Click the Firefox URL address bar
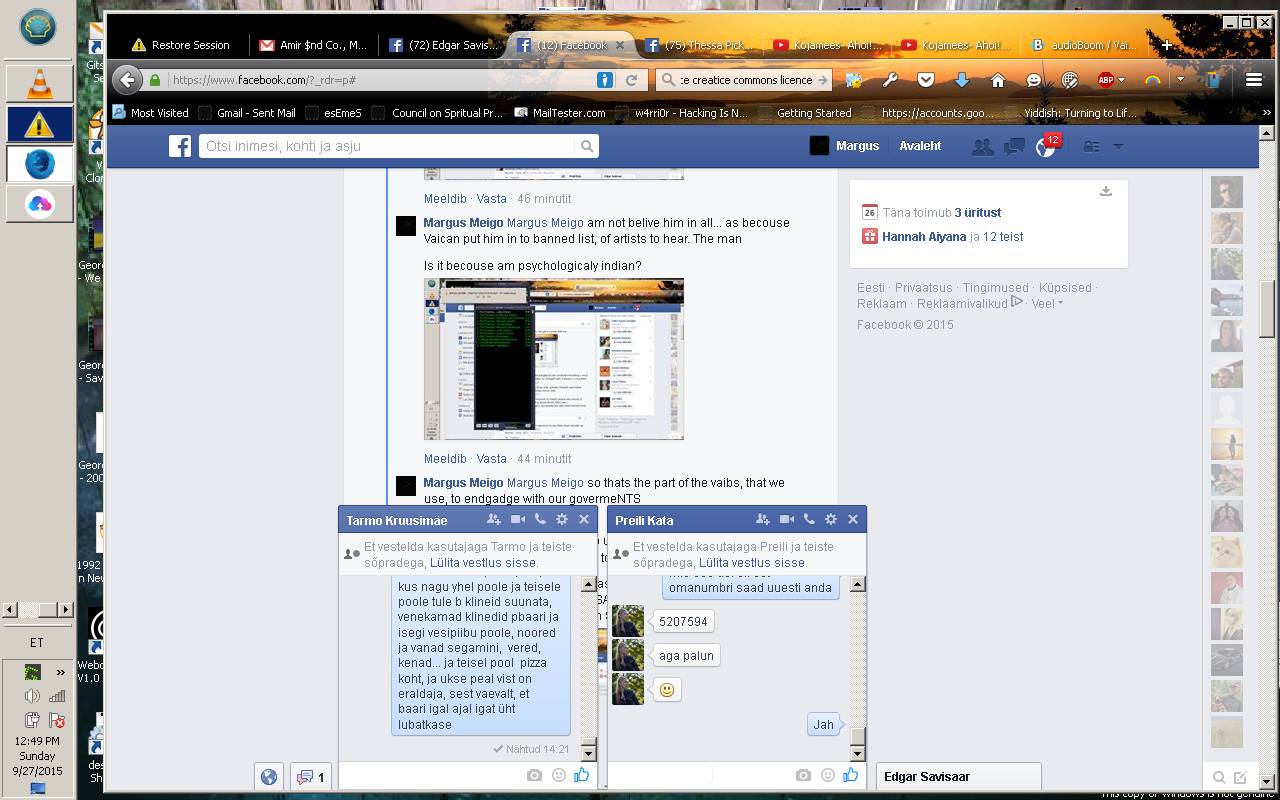Screen dimensions: 1280x800 [x=380, y=80]
